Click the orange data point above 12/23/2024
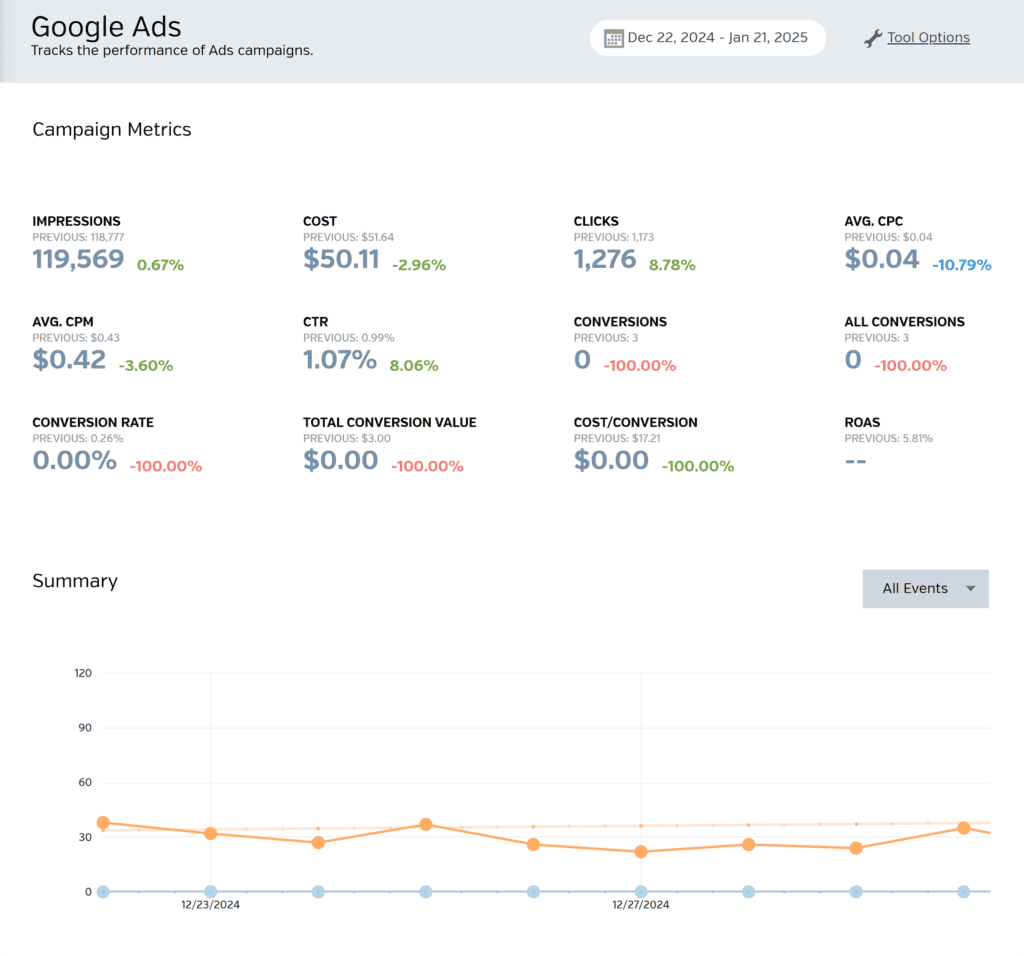The height and width of the screenshot is (956, 1024). [x=210, y=833]
